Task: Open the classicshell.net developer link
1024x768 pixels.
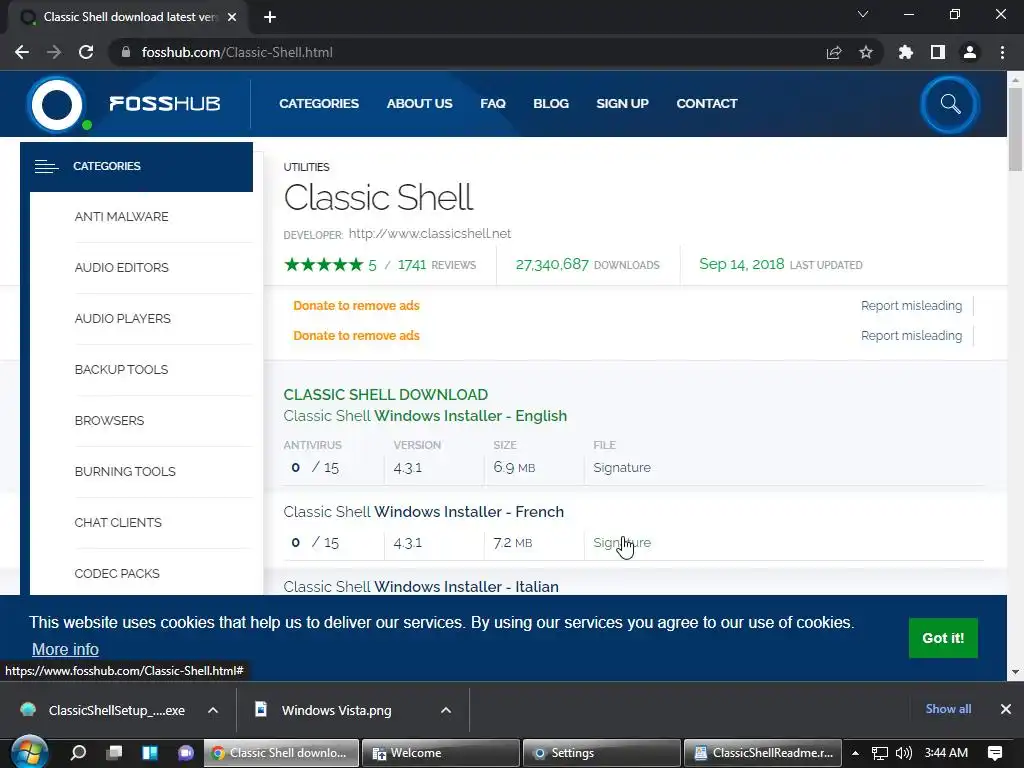Action: click(430, 234)
